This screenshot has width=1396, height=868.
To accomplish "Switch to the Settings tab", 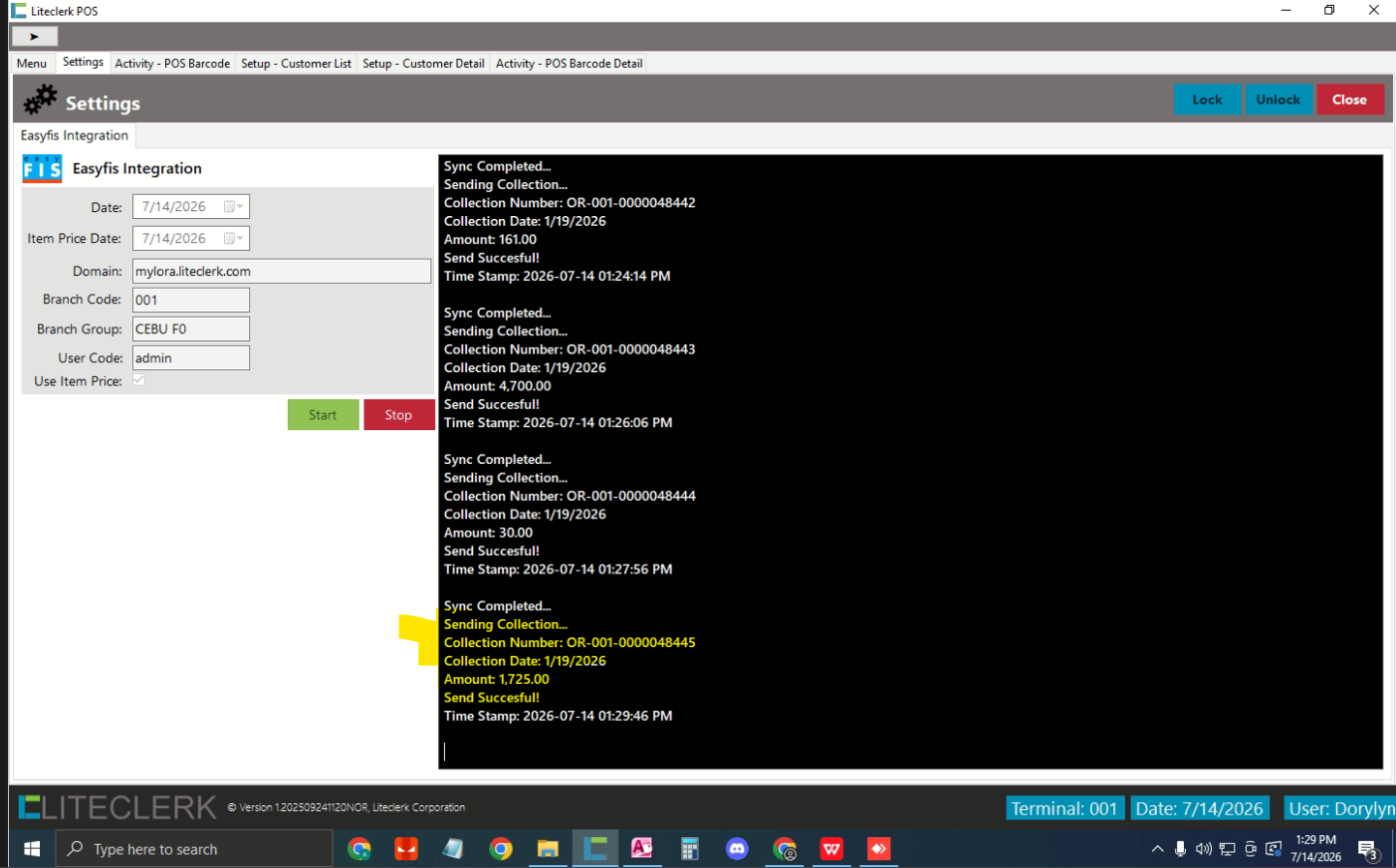I will pyautogui.click(x=83, y=62).
